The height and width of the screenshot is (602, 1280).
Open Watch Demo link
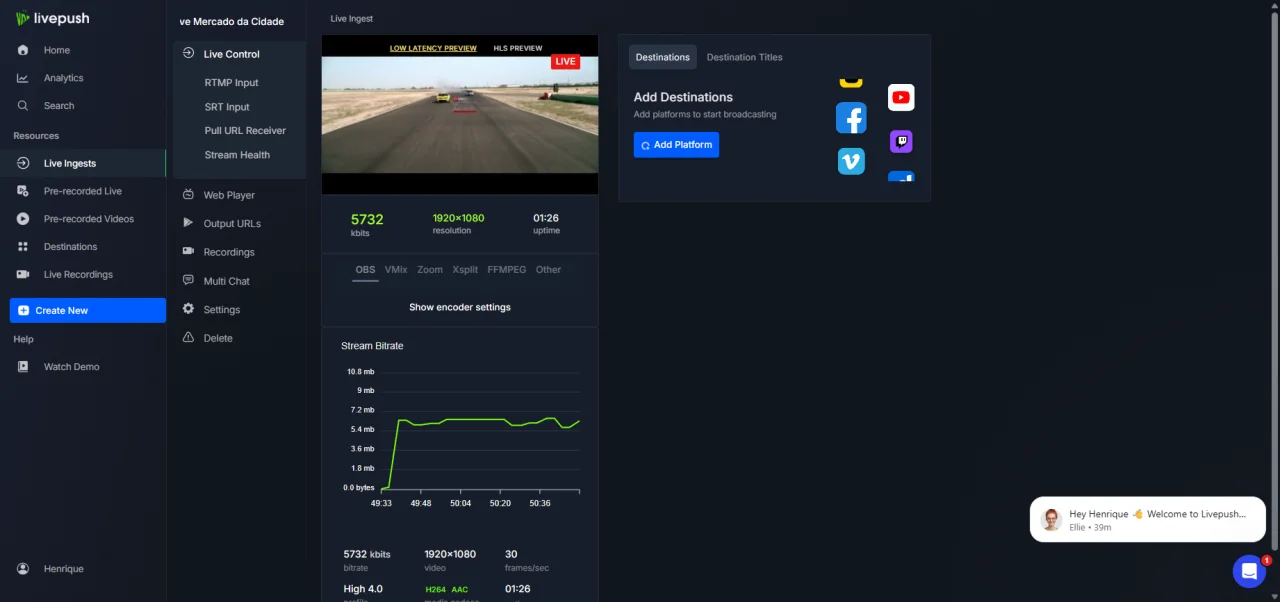click(71, 367)
